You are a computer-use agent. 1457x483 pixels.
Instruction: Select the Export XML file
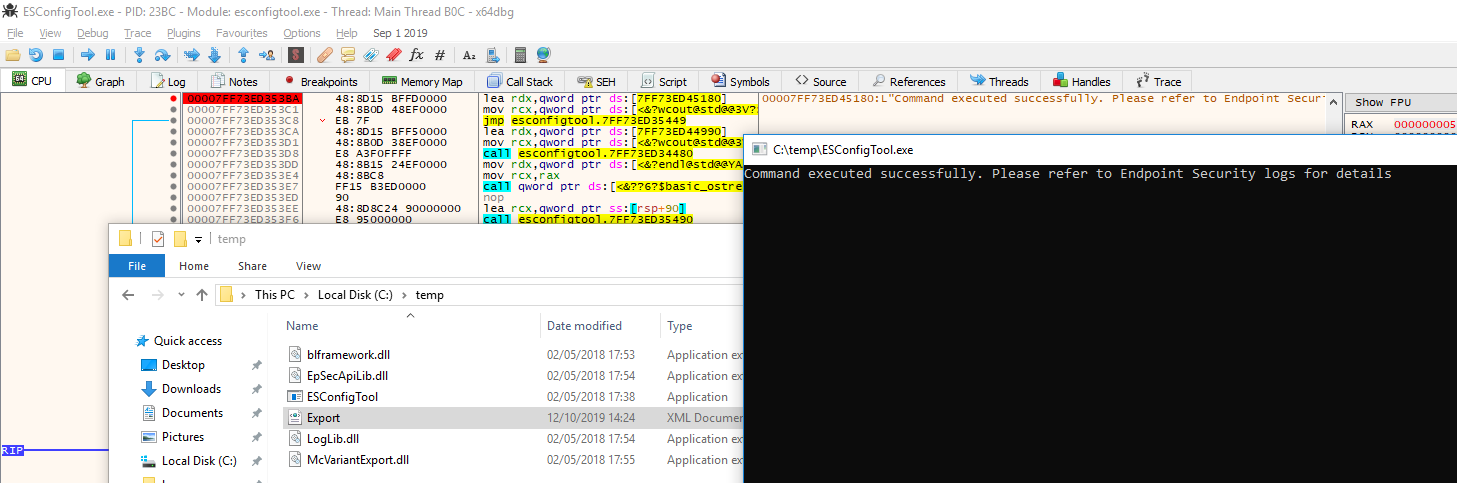tap(323, 418)
